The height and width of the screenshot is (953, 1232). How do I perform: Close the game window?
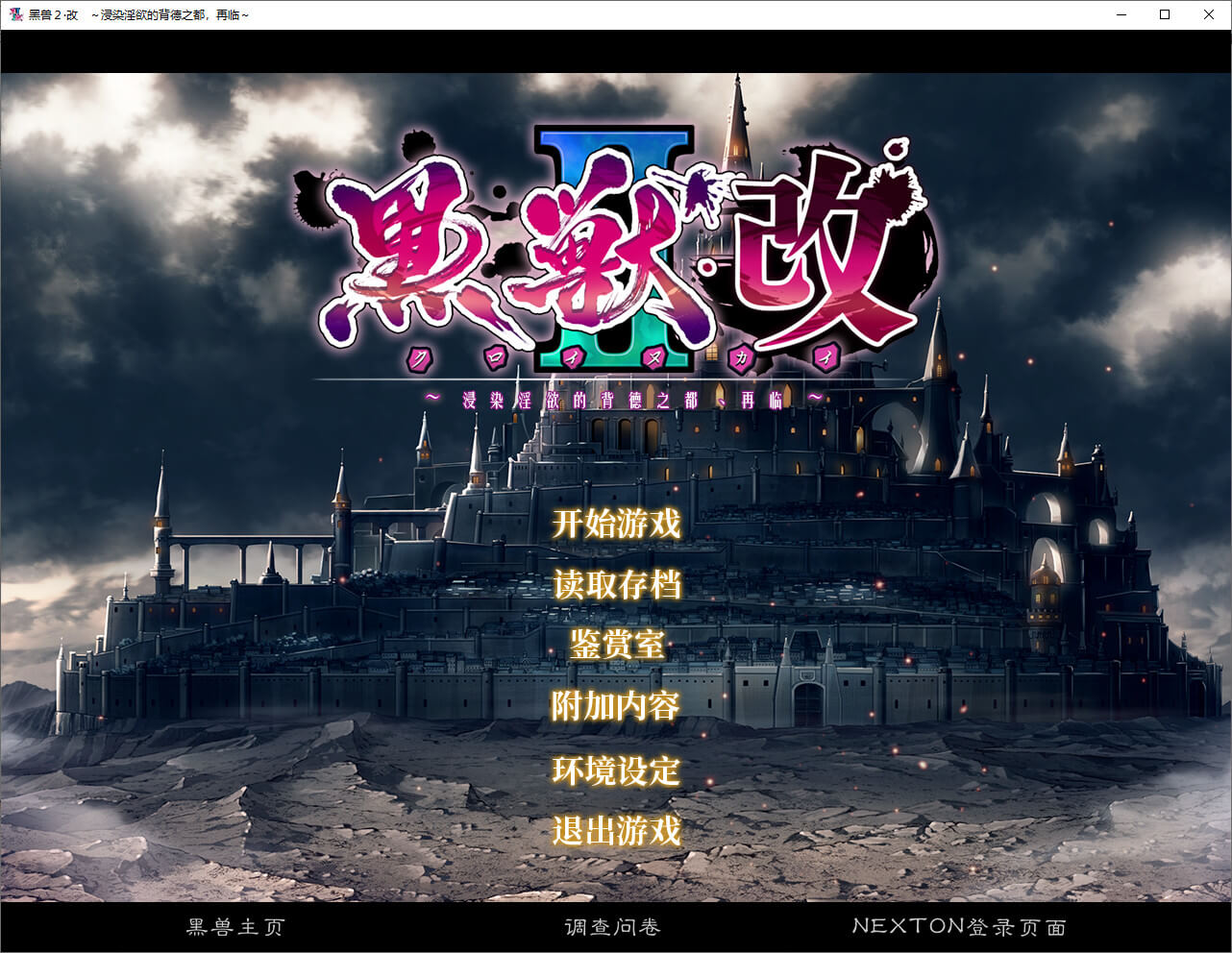pos(1209,14)
